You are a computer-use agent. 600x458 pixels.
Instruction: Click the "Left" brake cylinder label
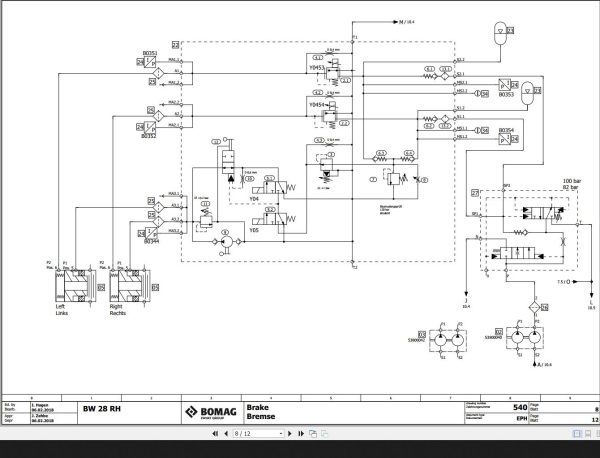pyautogui.click(x=60, y=306)
